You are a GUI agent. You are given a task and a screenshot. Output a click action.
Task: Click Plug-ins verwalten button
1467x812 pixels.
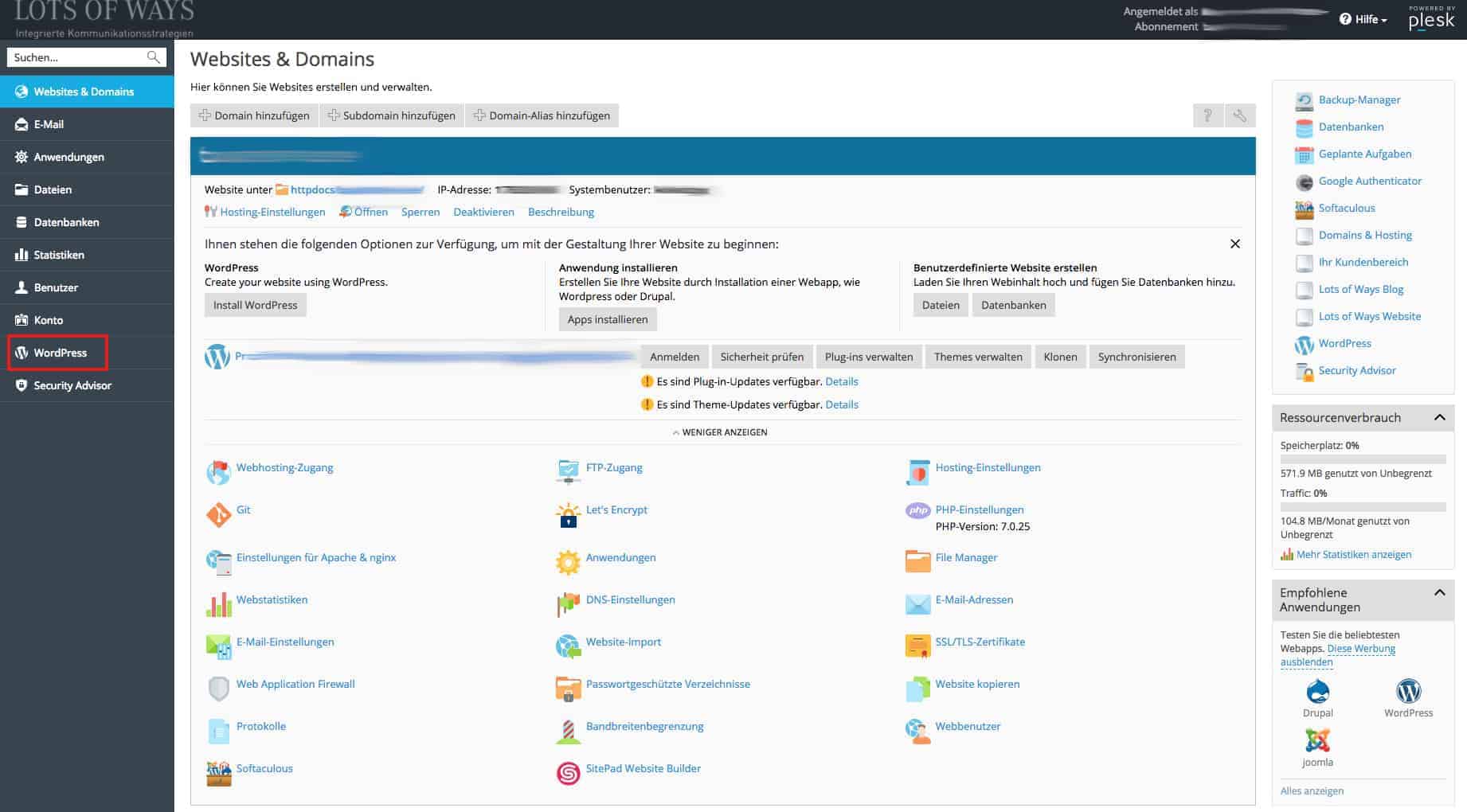[869, 357]
